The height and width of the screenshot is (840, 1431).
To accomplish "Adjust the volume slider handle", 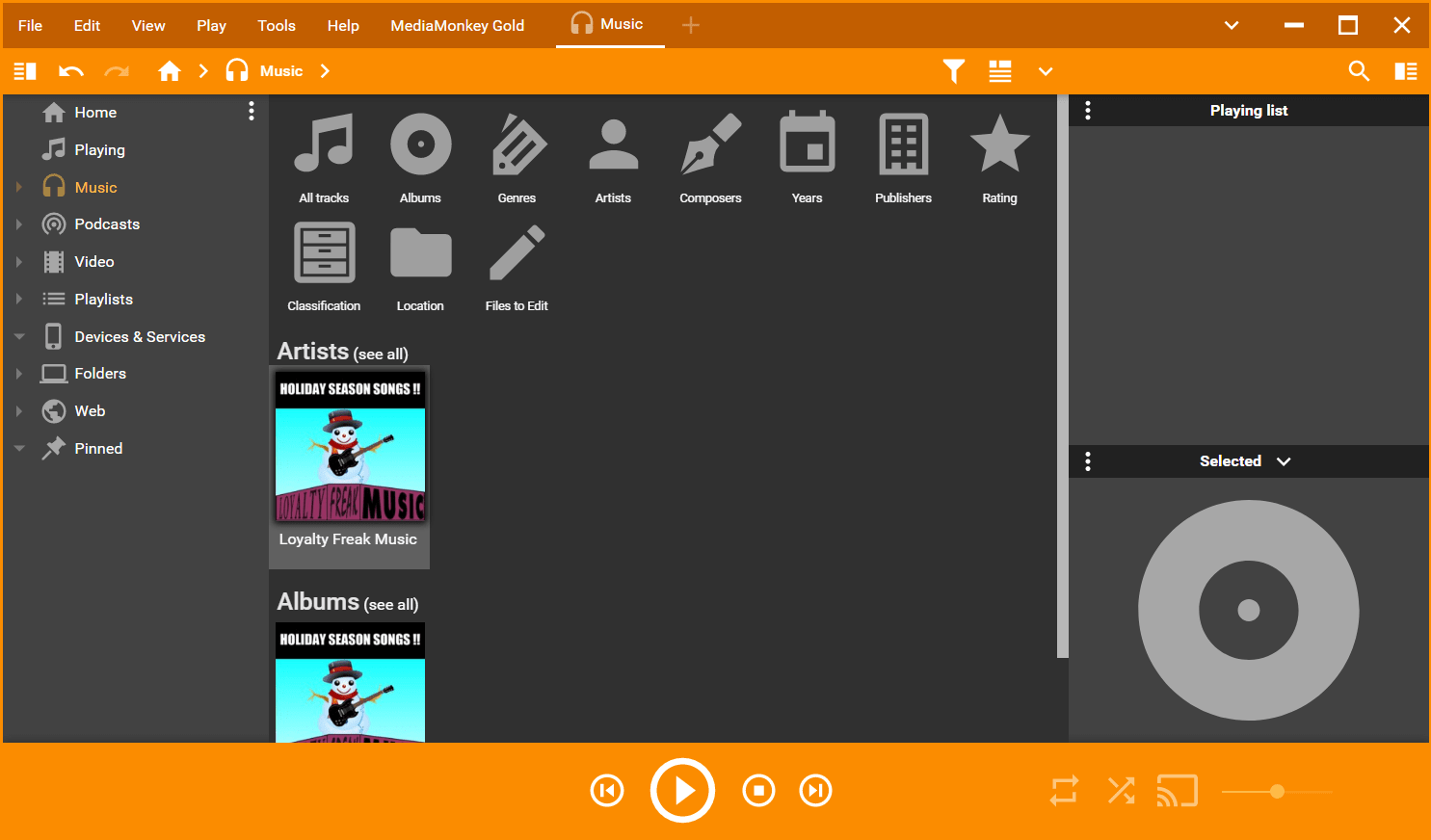I will (1277, 792).
